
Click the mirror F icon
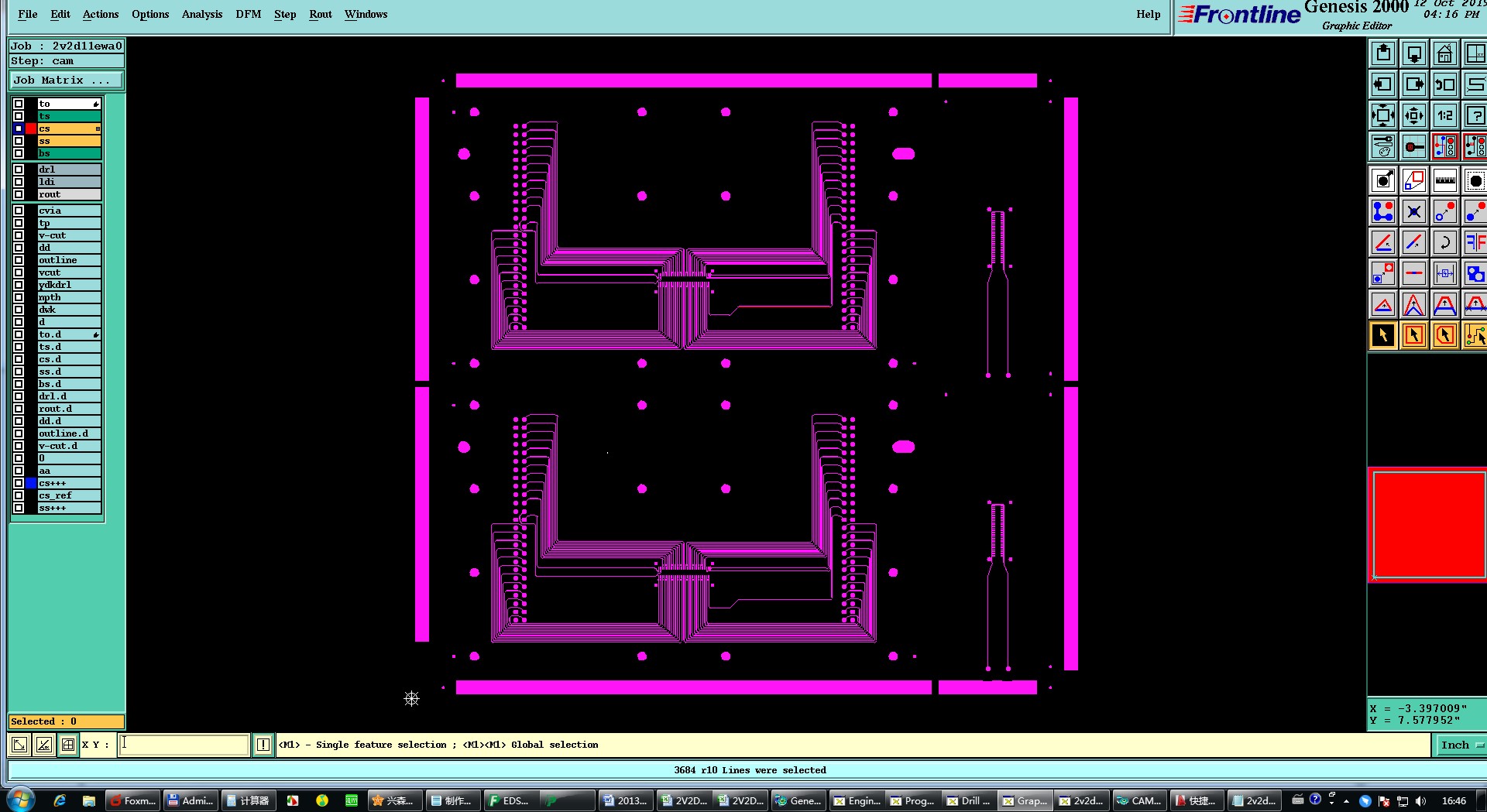tap(1475, 242)
